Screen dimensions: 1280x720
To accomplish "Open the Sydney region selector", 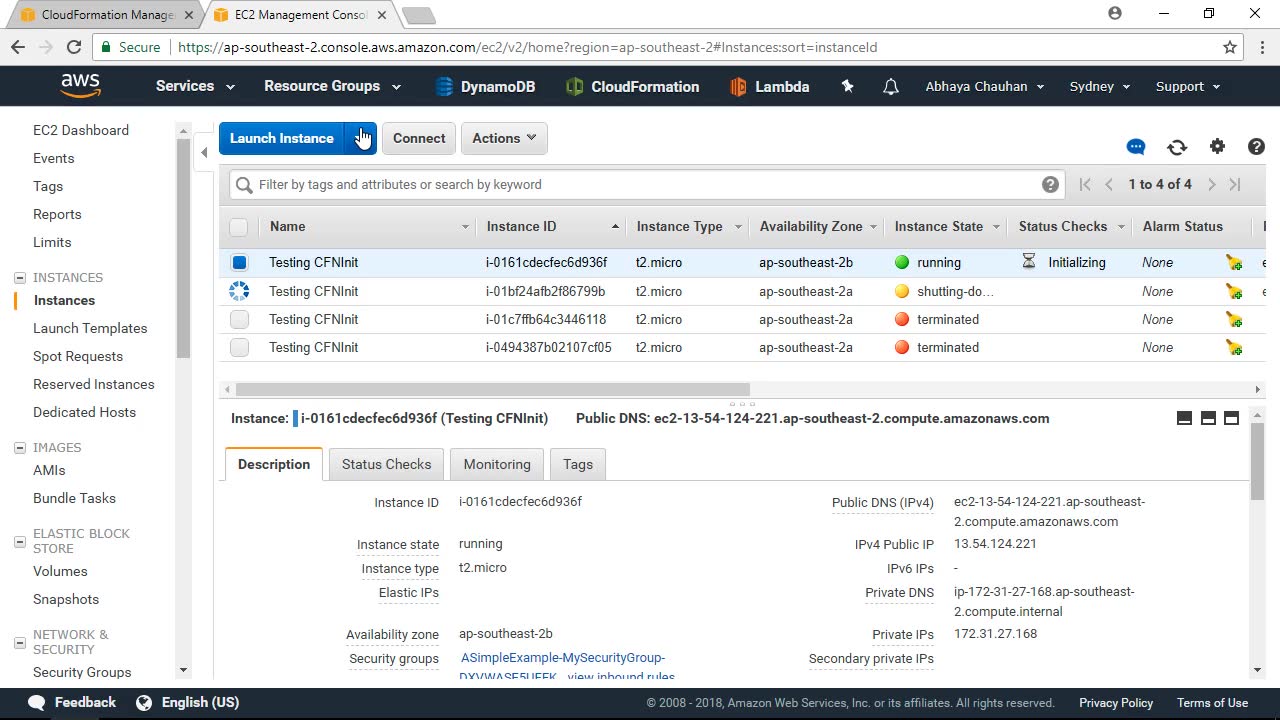I will point(1100,86).
